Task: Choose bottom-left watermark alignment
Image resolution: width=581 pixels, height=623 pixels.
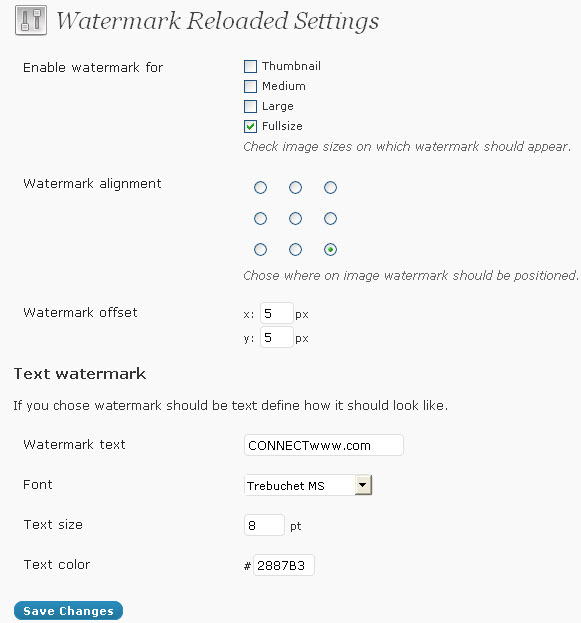Action: pyautogui.click(x=260, y=250)
